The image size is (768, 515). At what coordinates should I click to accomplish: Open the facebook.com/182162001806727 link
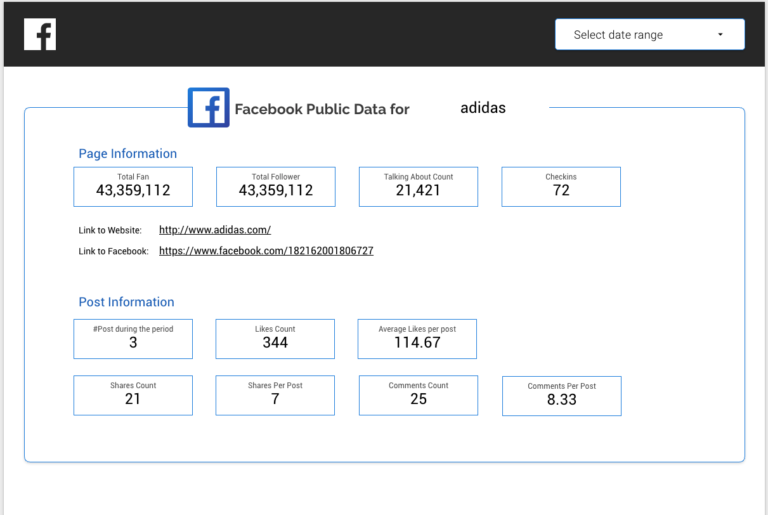click(266, 251)
